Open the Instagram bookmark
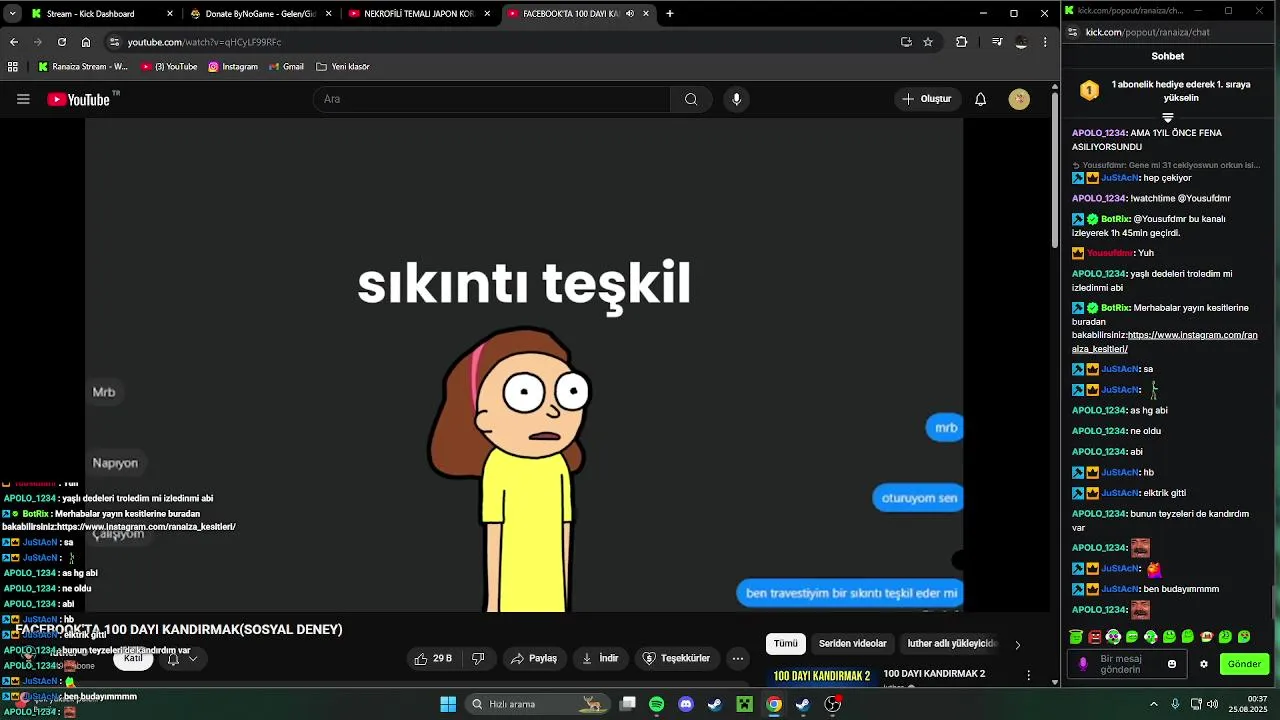This screenshot has height=720, width=1280. [x=233, y=67]
